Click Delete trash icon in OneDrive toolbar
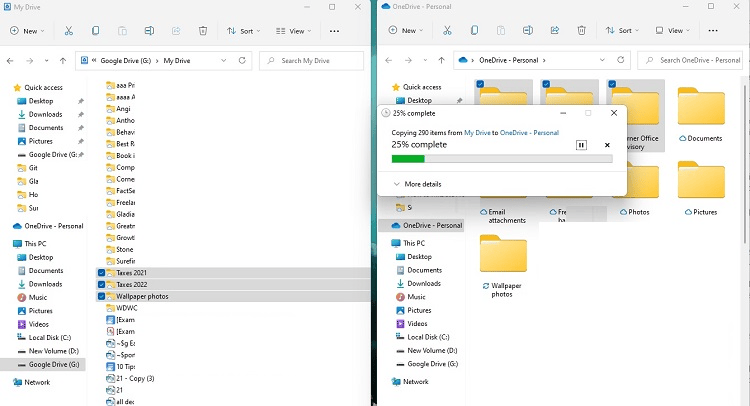 pos(581,30)
